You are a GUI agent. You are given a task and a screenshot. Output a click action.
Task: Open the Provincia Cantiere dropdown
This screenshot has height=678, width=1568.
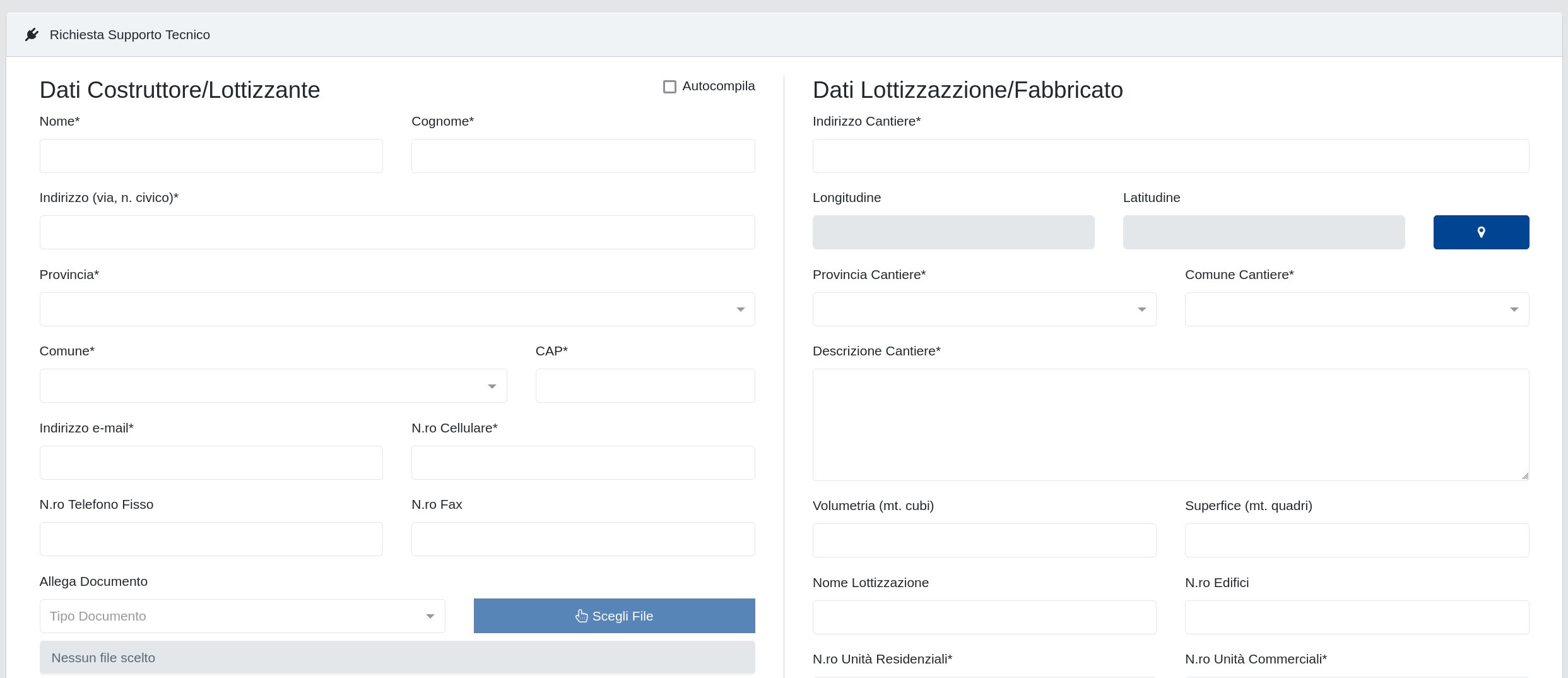(984, 309)
